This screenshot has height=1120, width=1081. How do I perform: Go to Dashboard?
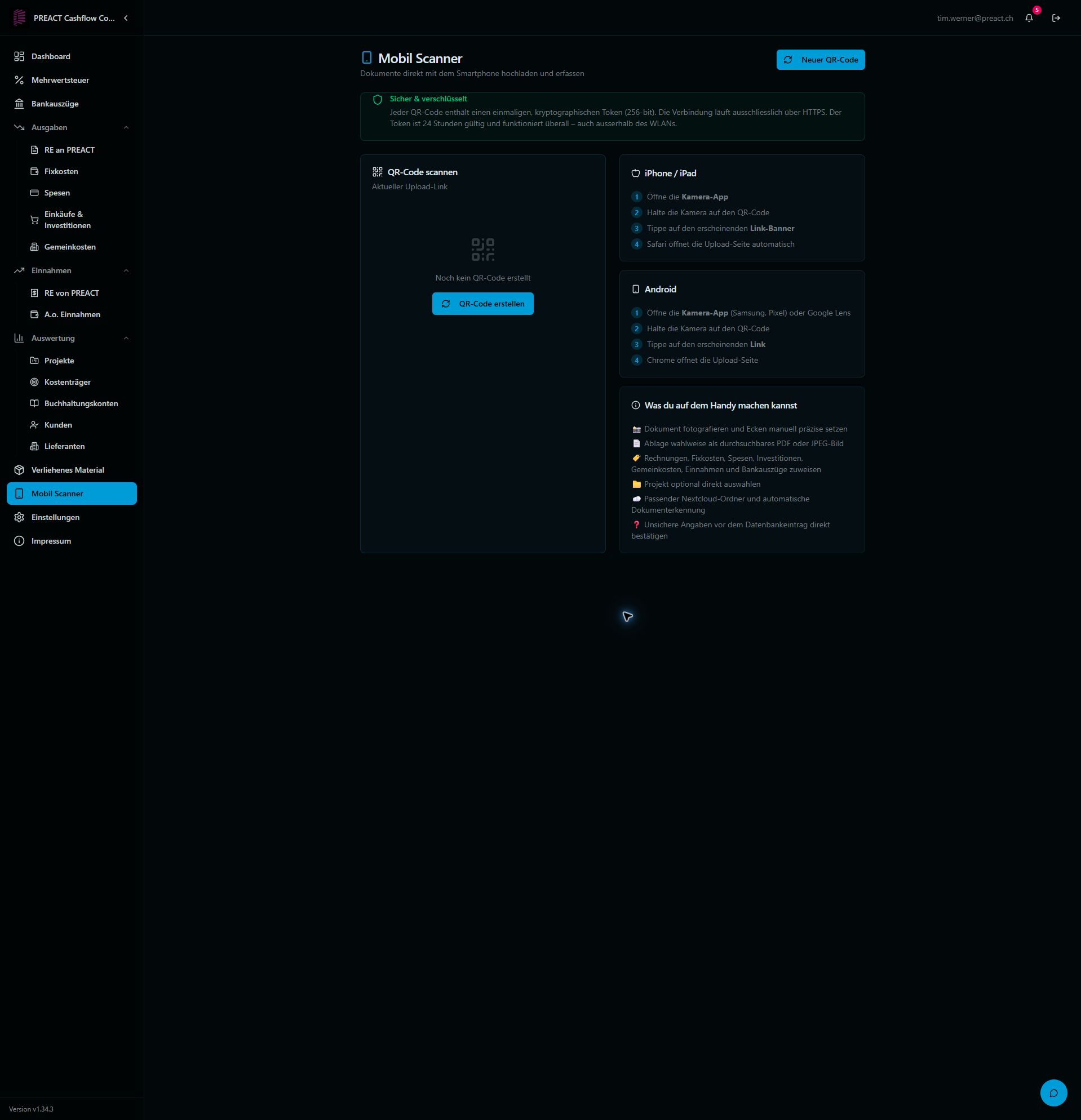pos(72,56)
